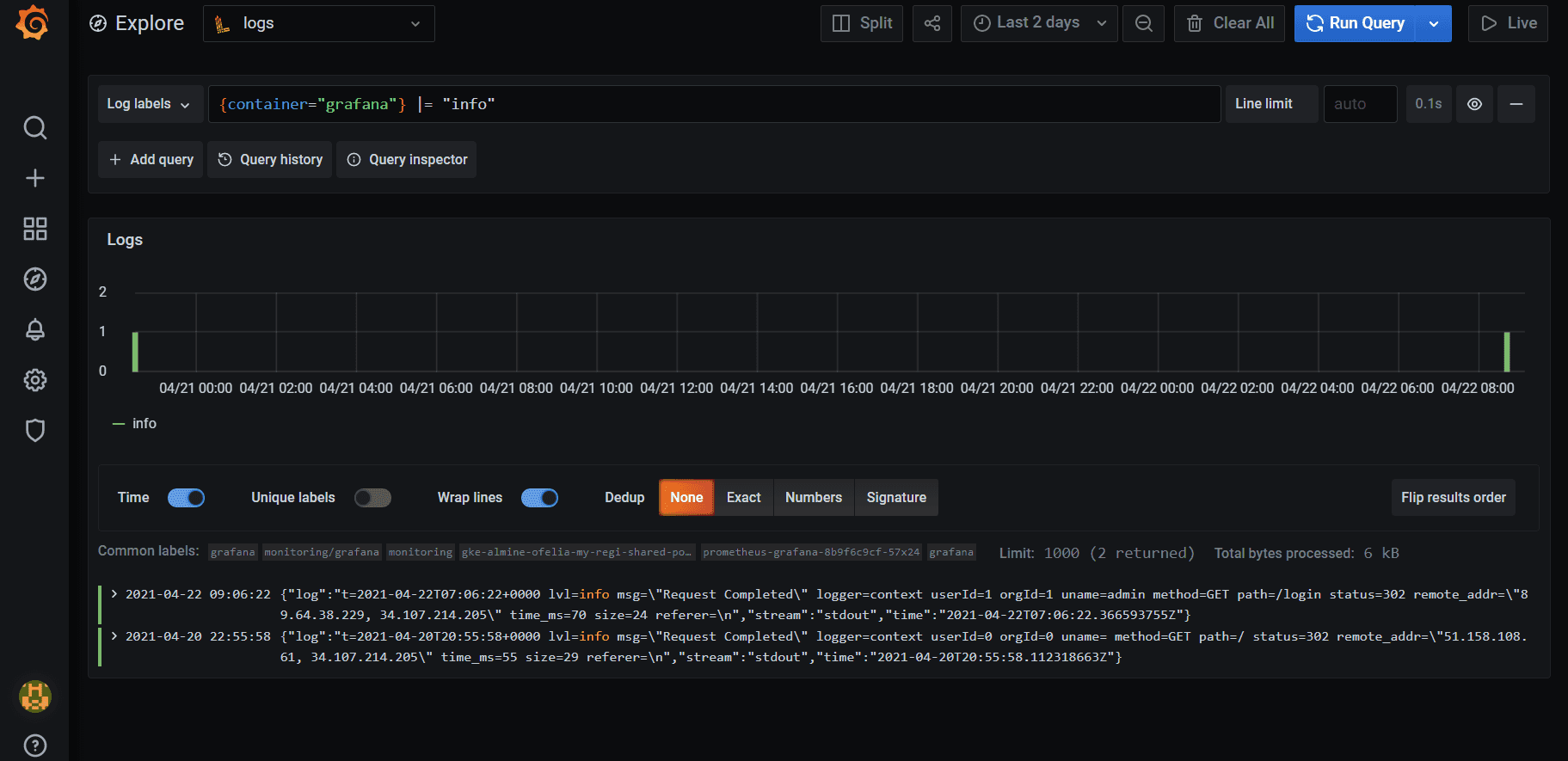Toggle the Time switch
The height and width of the screenshot is (761, 1568).
[186, 498]
